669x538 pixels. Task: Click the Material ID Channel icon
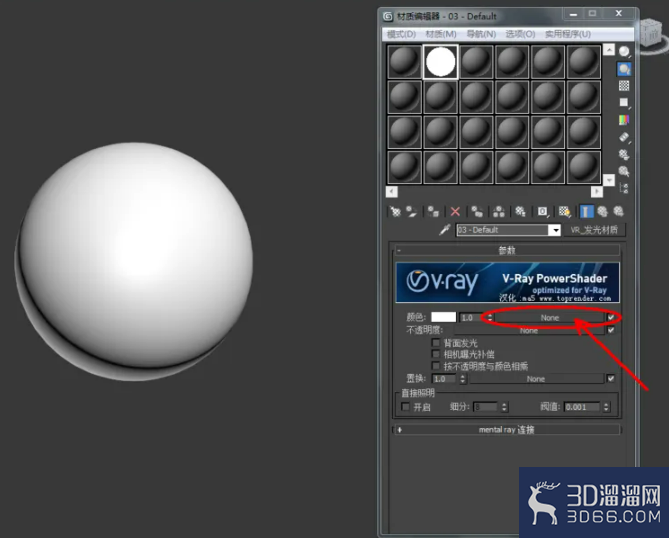point(542,212)
